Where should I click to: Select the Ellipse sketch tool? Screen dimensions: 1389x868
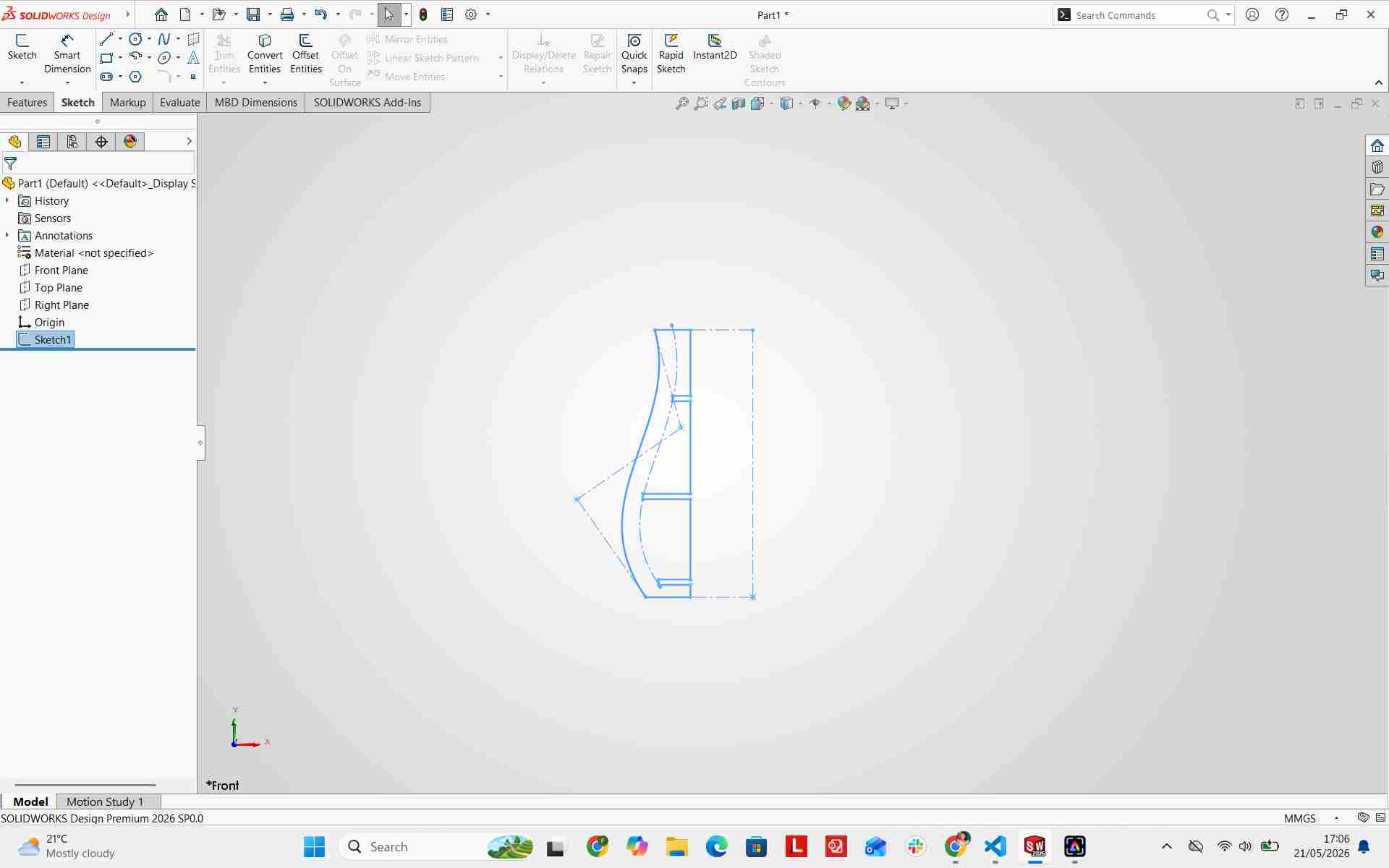(164, 58)
